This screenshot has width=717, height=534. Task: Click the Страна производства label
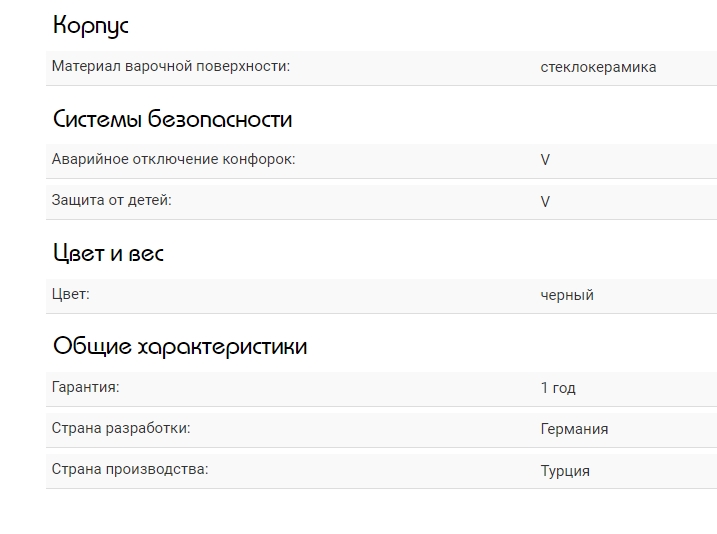pos(130,469)
